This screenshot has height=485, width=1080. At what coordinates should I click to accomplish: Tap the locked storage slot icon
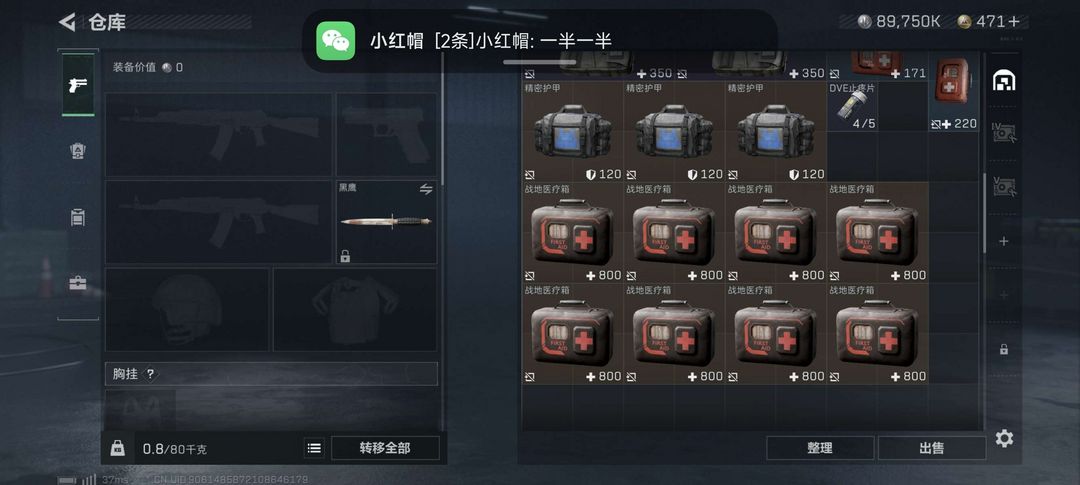click(x=1004, y=349)
